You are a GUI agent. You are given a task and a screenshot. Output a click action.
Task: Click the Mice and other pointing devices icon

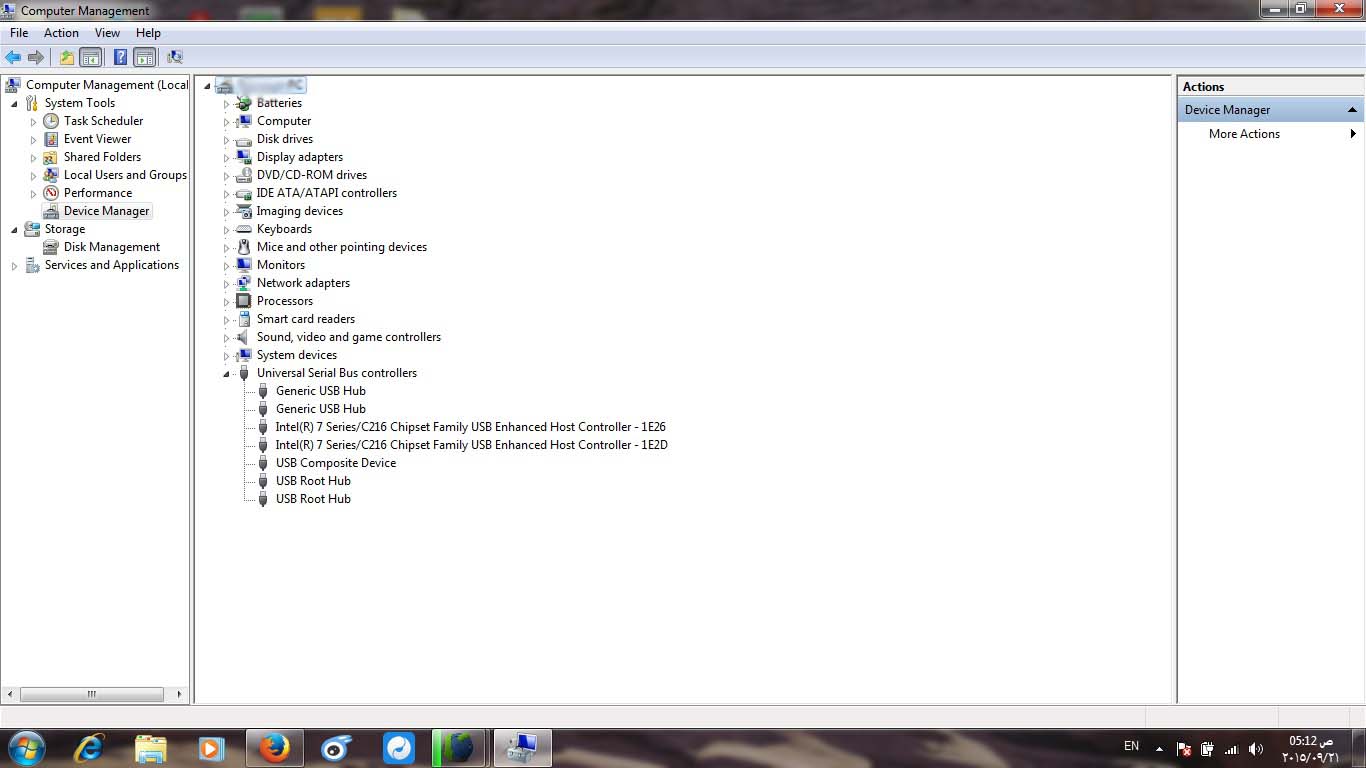coord(243,247)
